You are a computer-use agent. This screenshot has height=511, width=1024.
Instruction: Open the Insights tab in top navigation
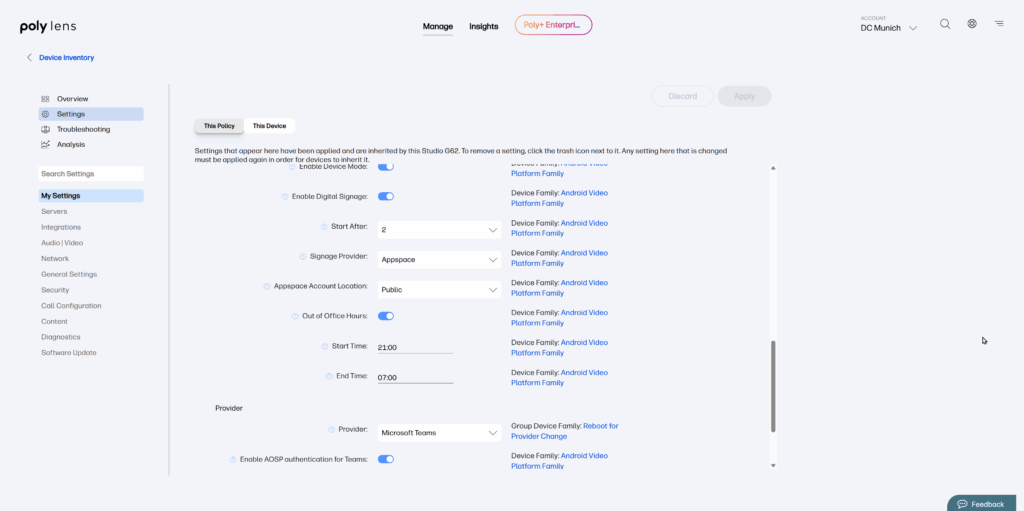tap(484, 26)
